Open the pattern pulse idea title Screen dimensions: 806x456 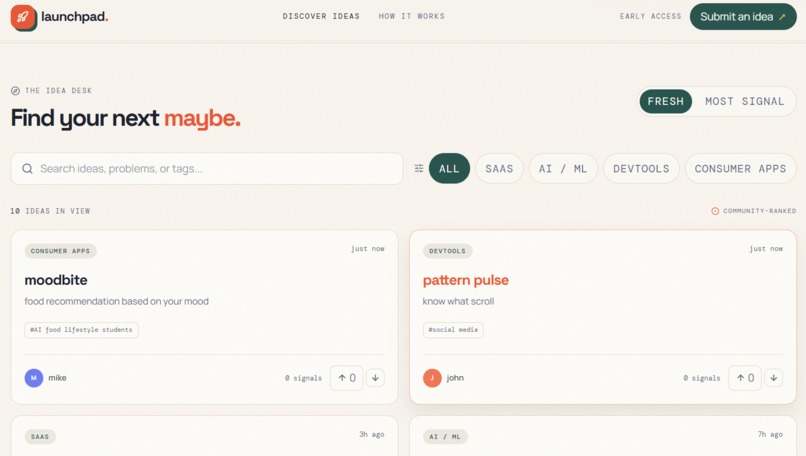pos(466,280)
